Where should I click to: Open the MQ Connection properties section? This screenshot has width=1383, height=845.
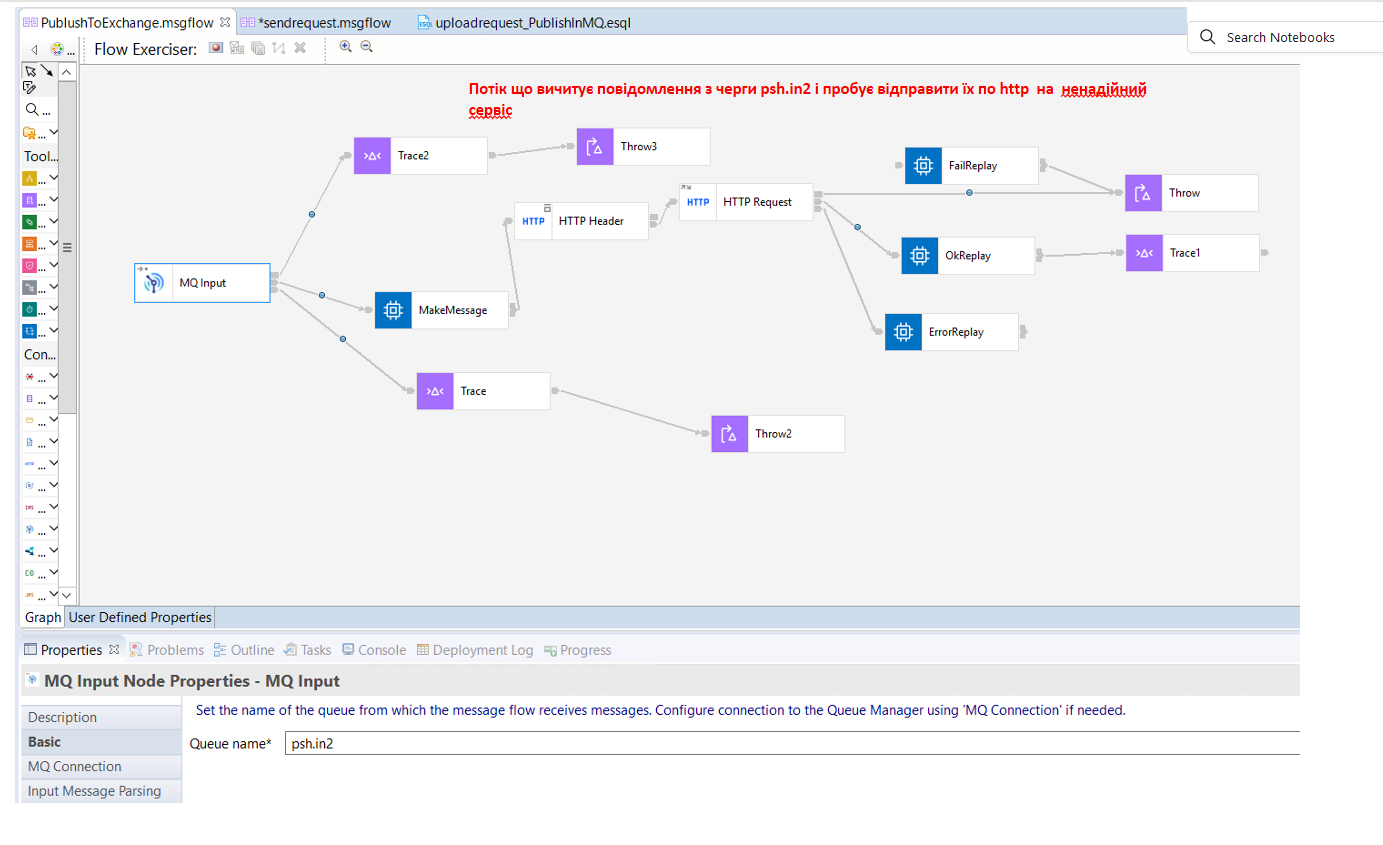point(75,766)
